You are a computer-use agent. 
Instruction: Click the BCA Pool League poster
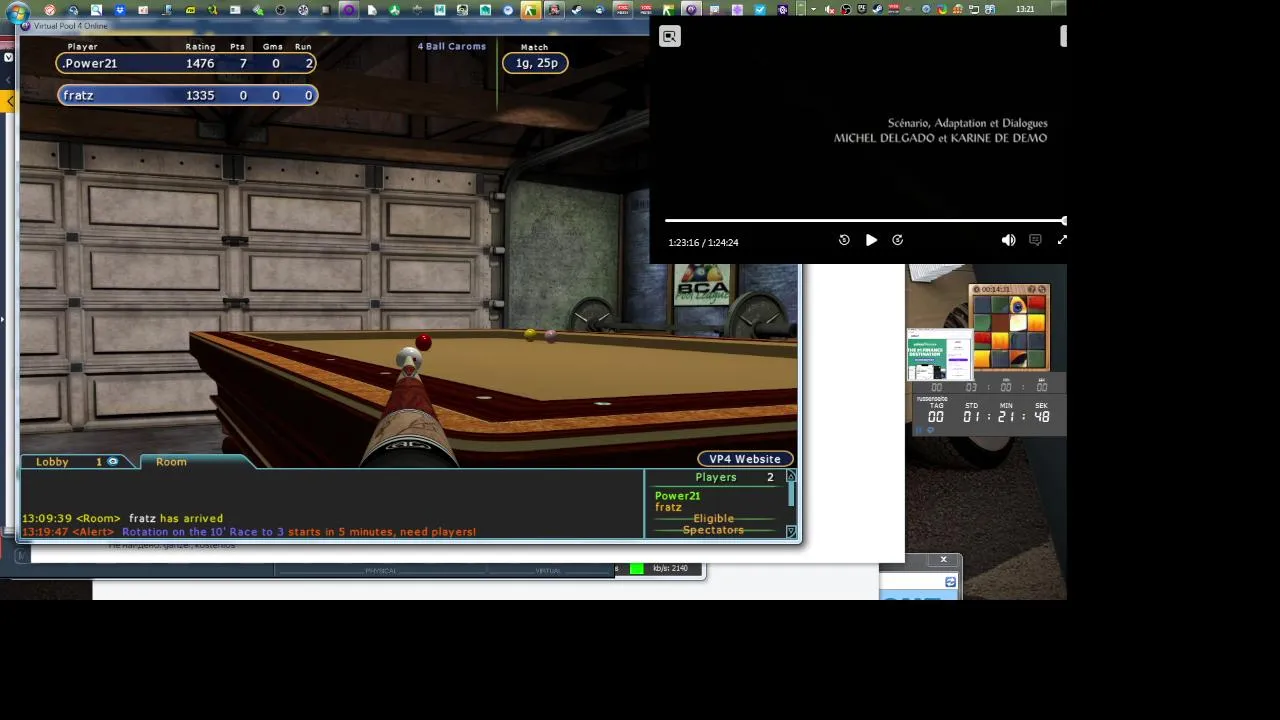point(702,285)
